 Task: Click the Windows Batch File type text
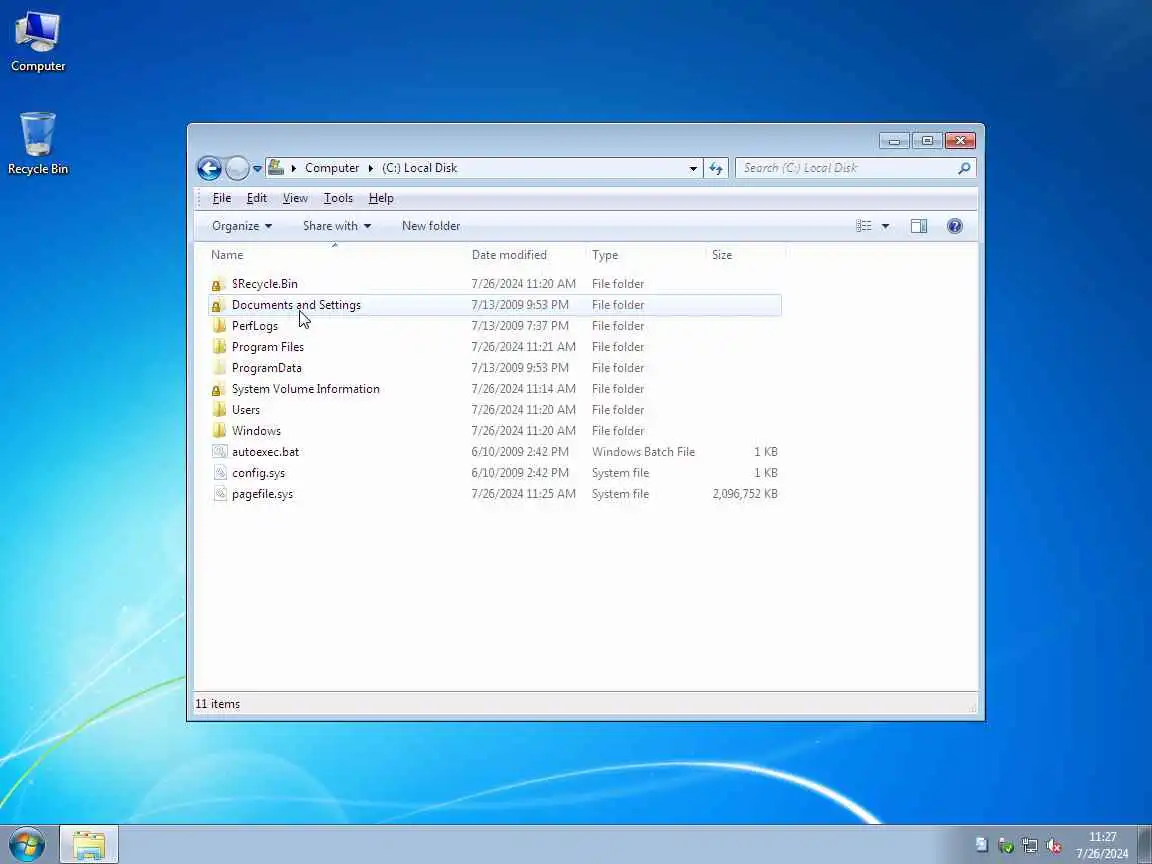tap(643, 452)
